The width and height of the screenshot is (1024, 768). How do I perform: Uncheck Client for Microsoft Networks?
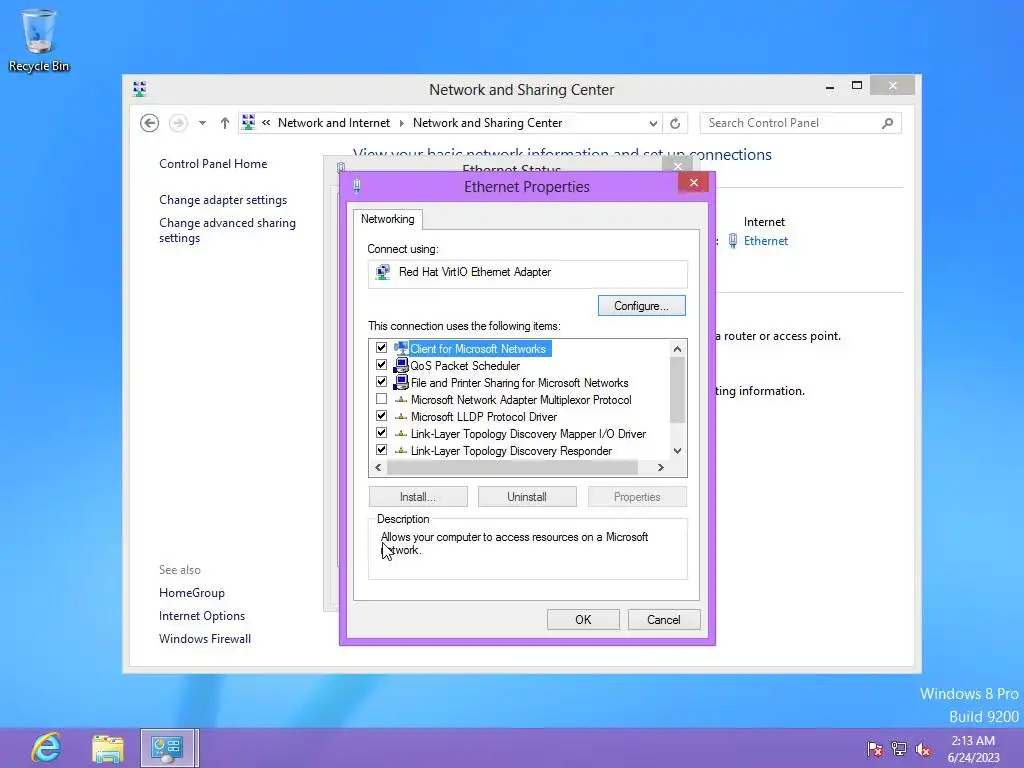381,348
